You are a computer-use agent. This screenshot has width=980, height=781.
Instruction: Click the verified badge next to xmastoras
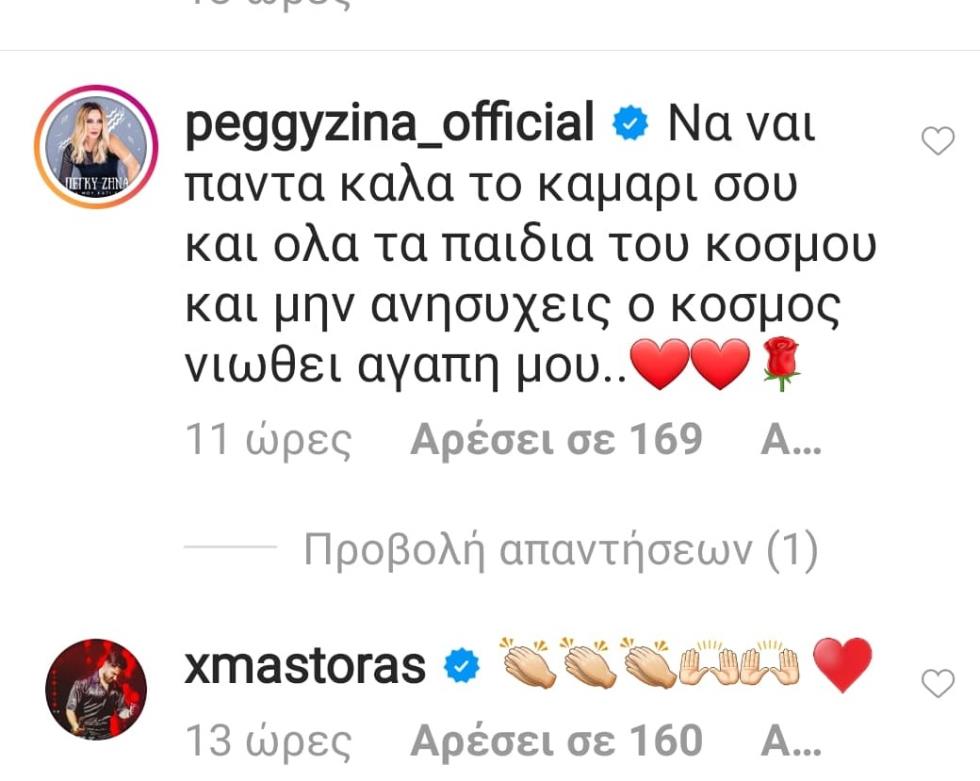click(461, 665)
